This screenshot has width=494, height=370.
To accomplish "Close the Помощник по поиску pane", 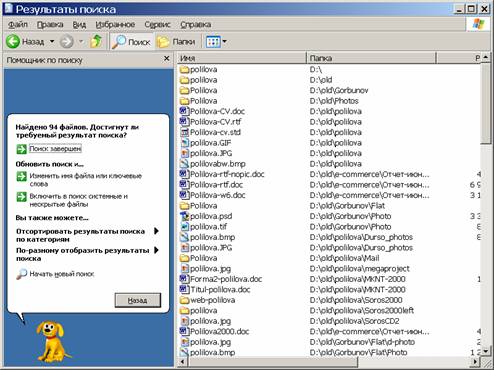I will (167, 59).
